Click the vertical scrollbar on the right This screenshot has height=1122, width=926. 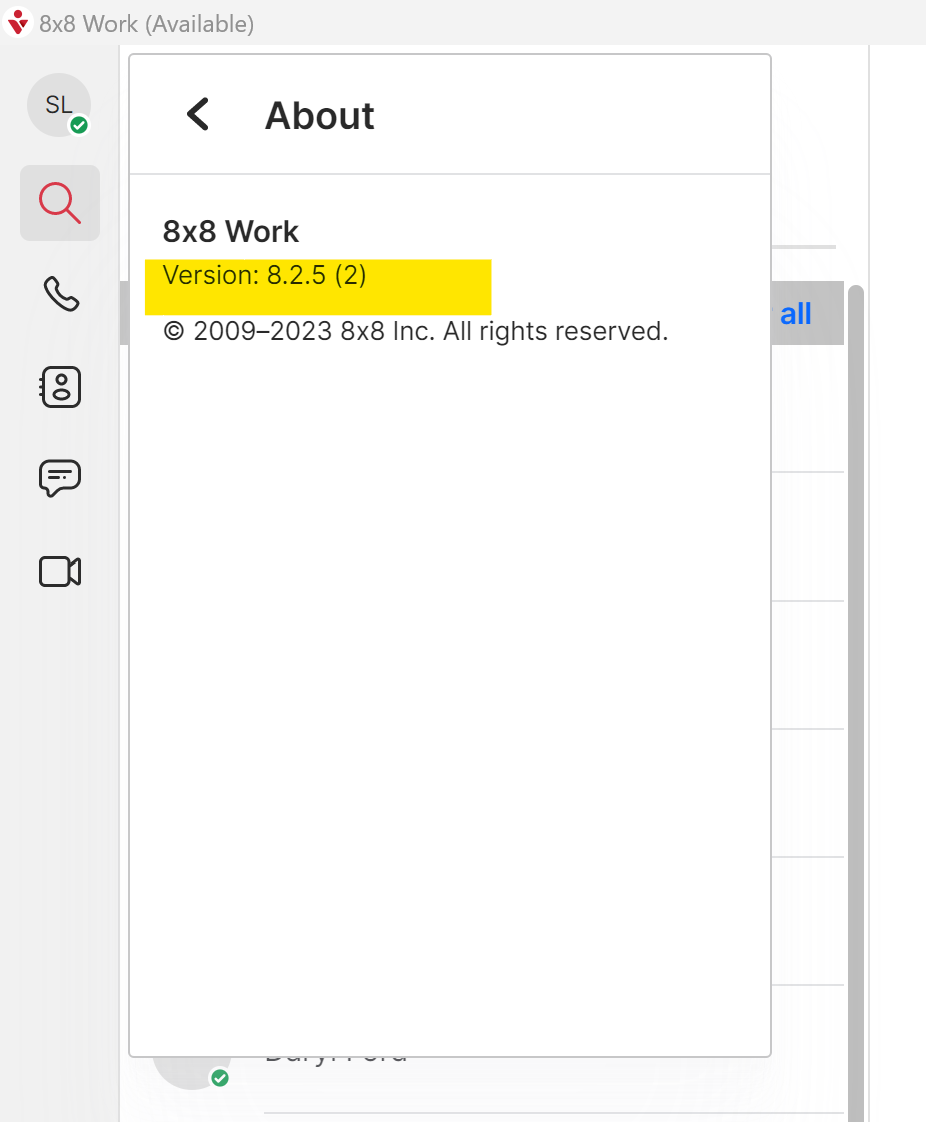[856, 701]
